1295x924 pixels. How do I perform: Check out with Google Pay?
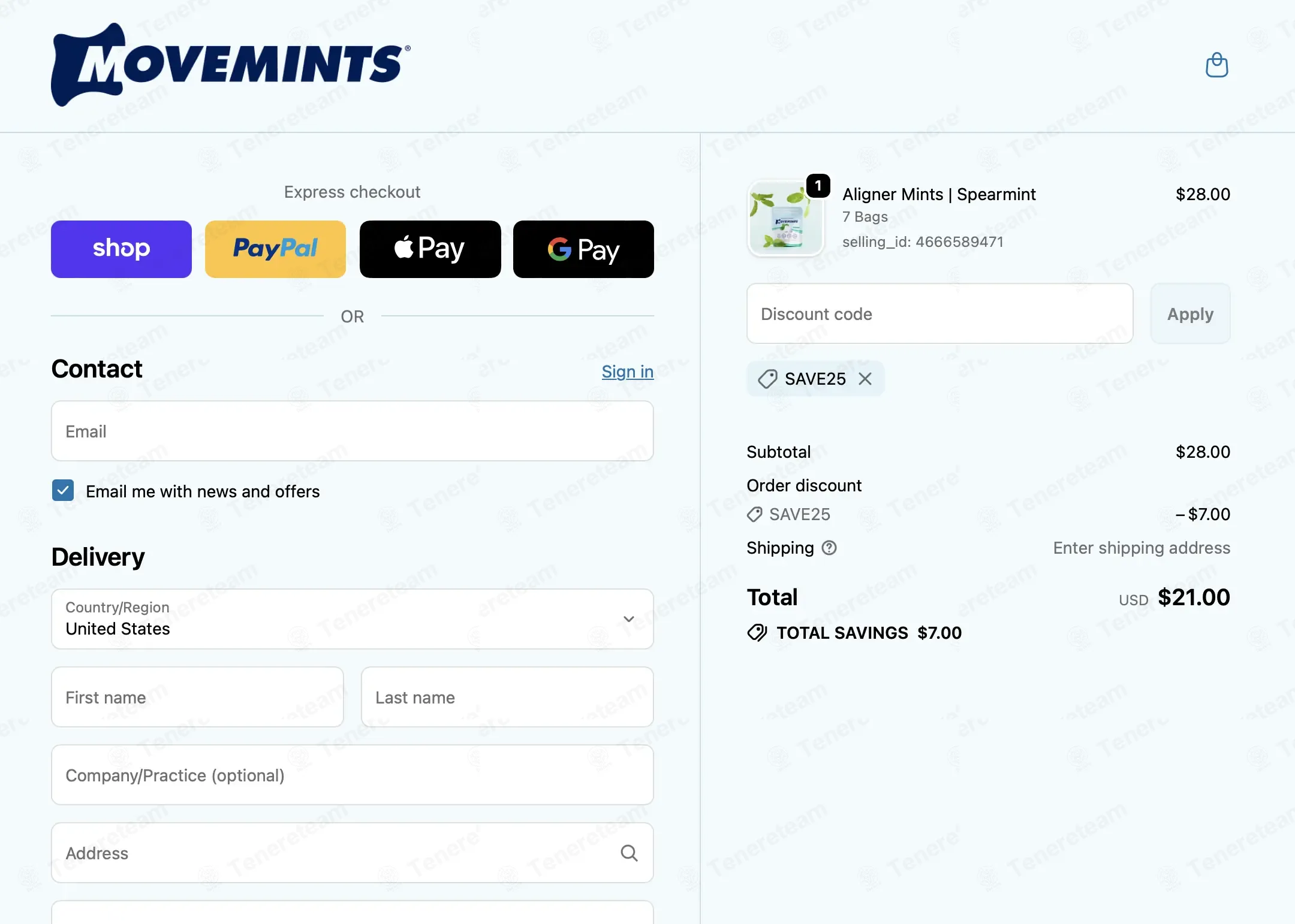click(x=583, y=249)
